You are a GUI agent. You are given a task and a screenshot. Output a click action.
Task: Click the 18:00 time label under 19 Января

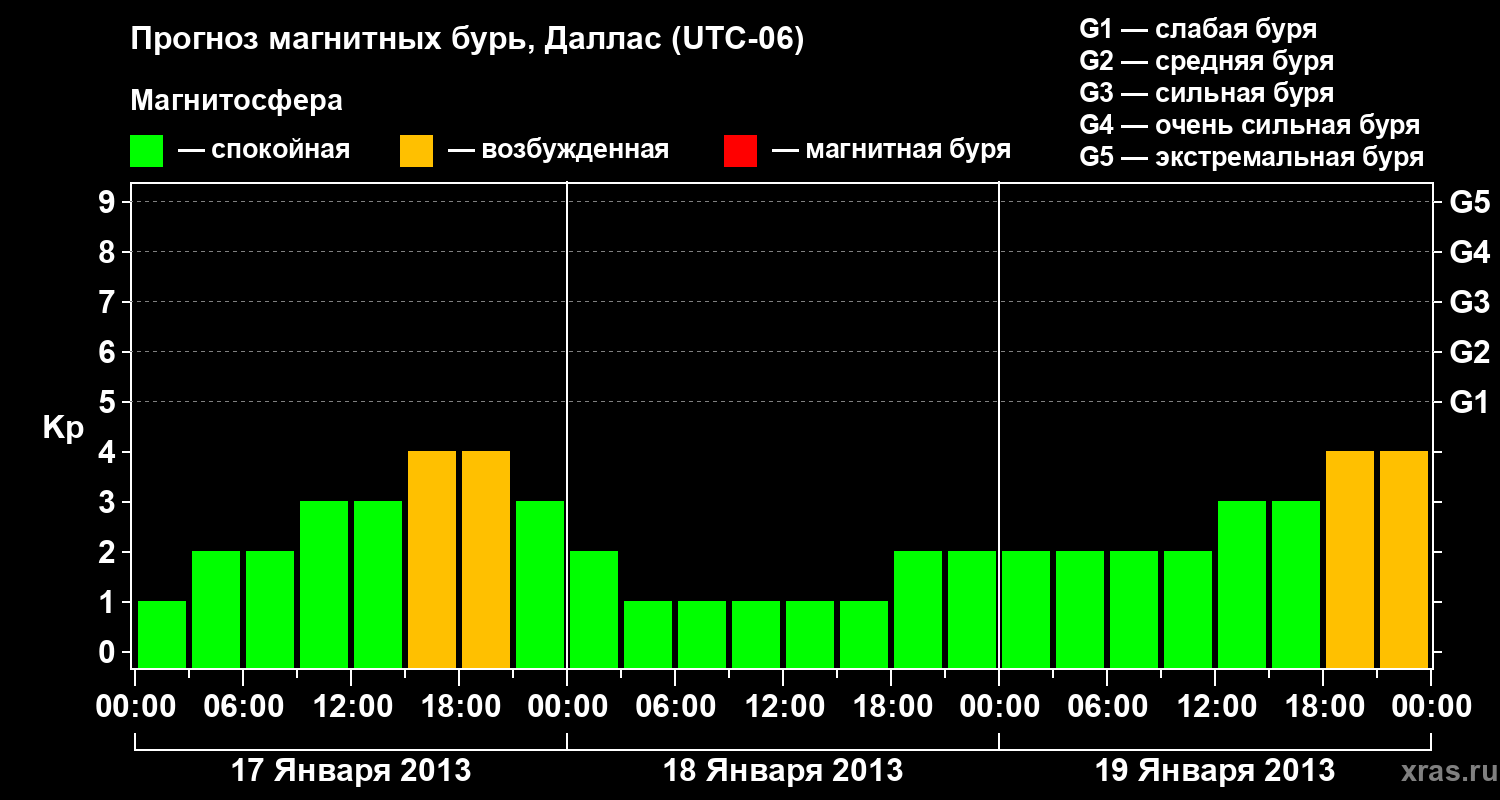1323,707
